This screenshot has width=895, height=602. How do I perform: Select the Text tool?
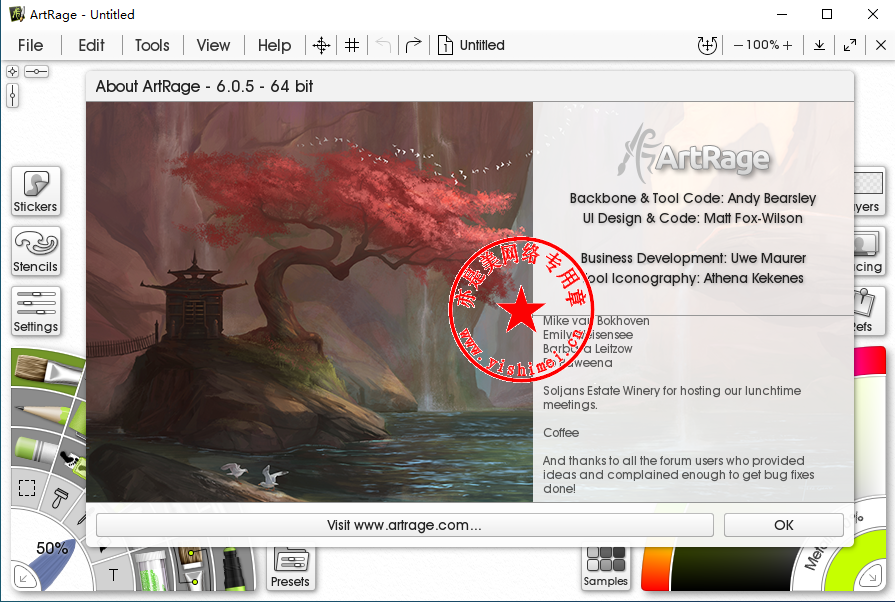pos(113,575)
